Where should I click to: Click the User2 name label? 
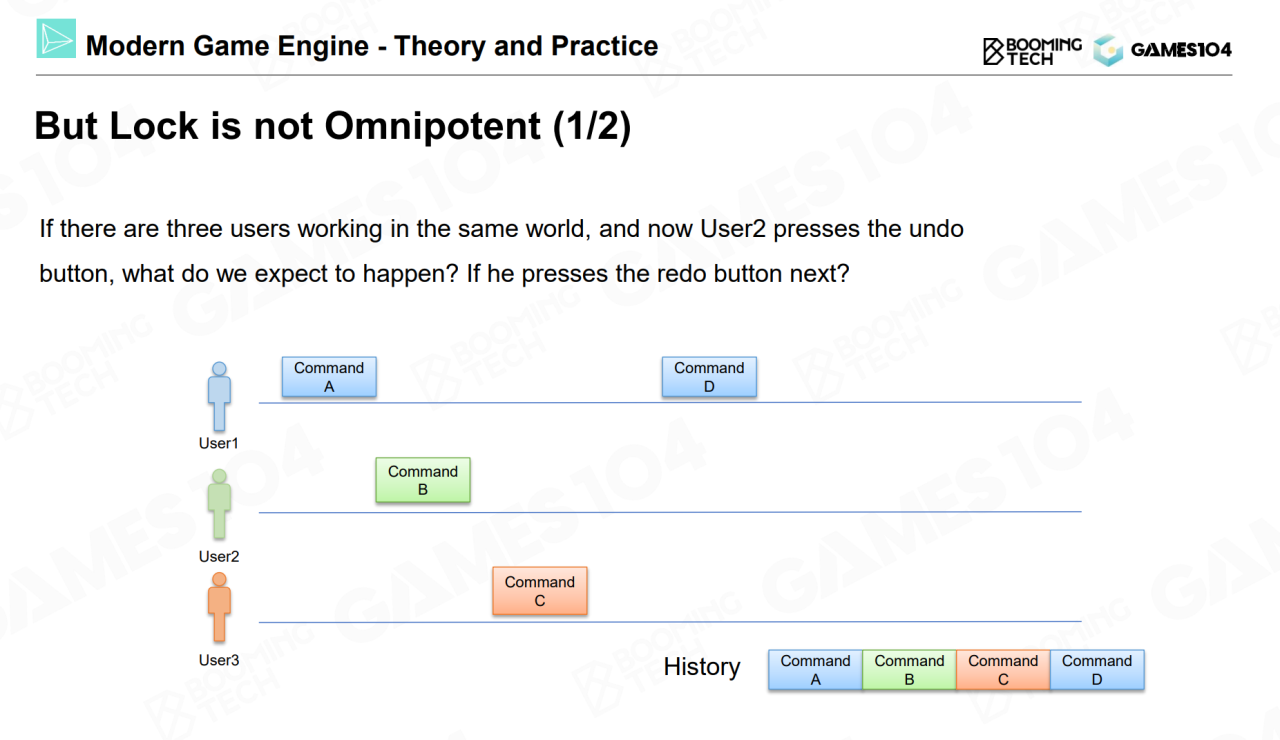click(x=219, y=556)
